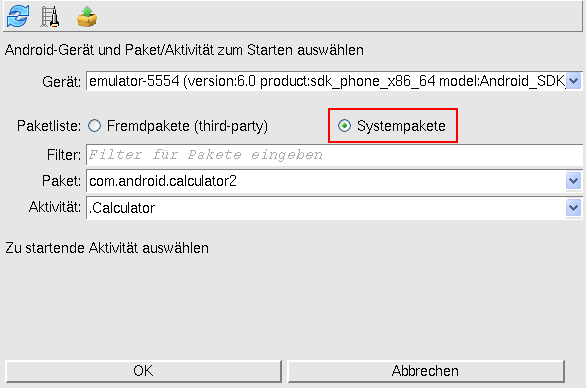Select the Fremdpakete (third-party) radio button

(95, 126)
